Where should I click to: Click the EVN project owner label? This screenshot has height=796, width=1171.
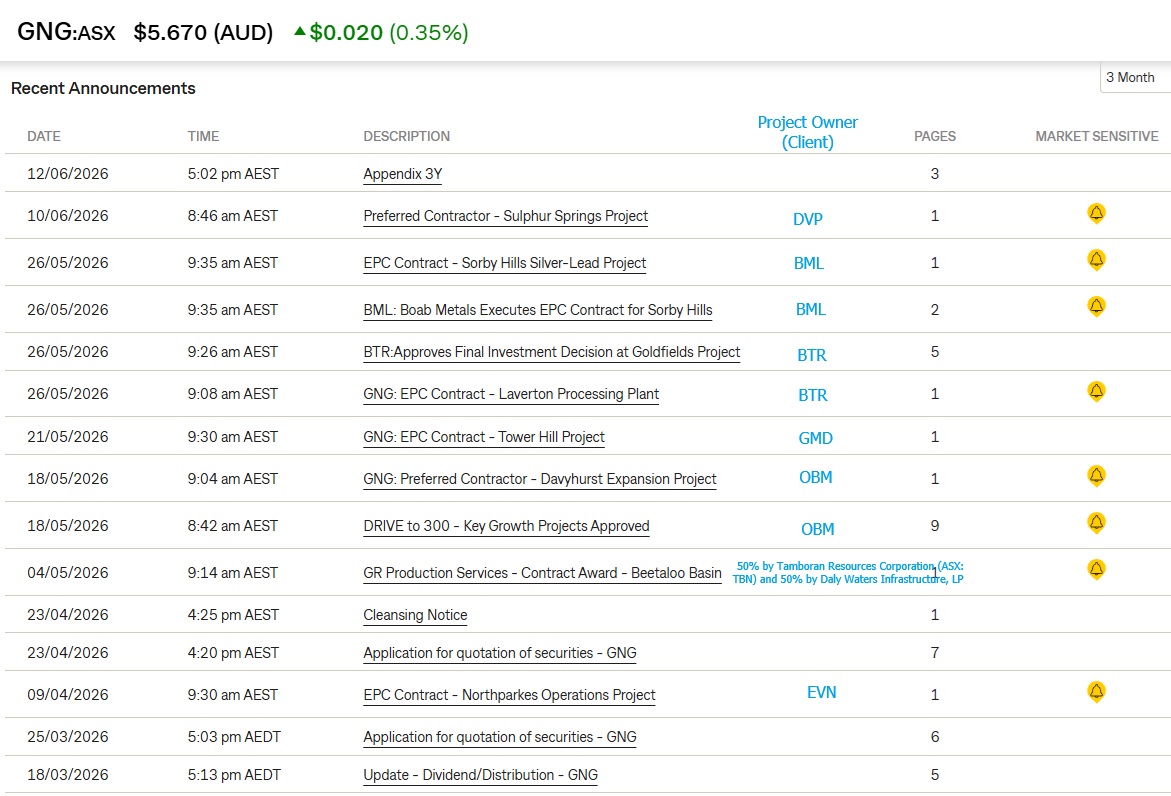(821, 692)
